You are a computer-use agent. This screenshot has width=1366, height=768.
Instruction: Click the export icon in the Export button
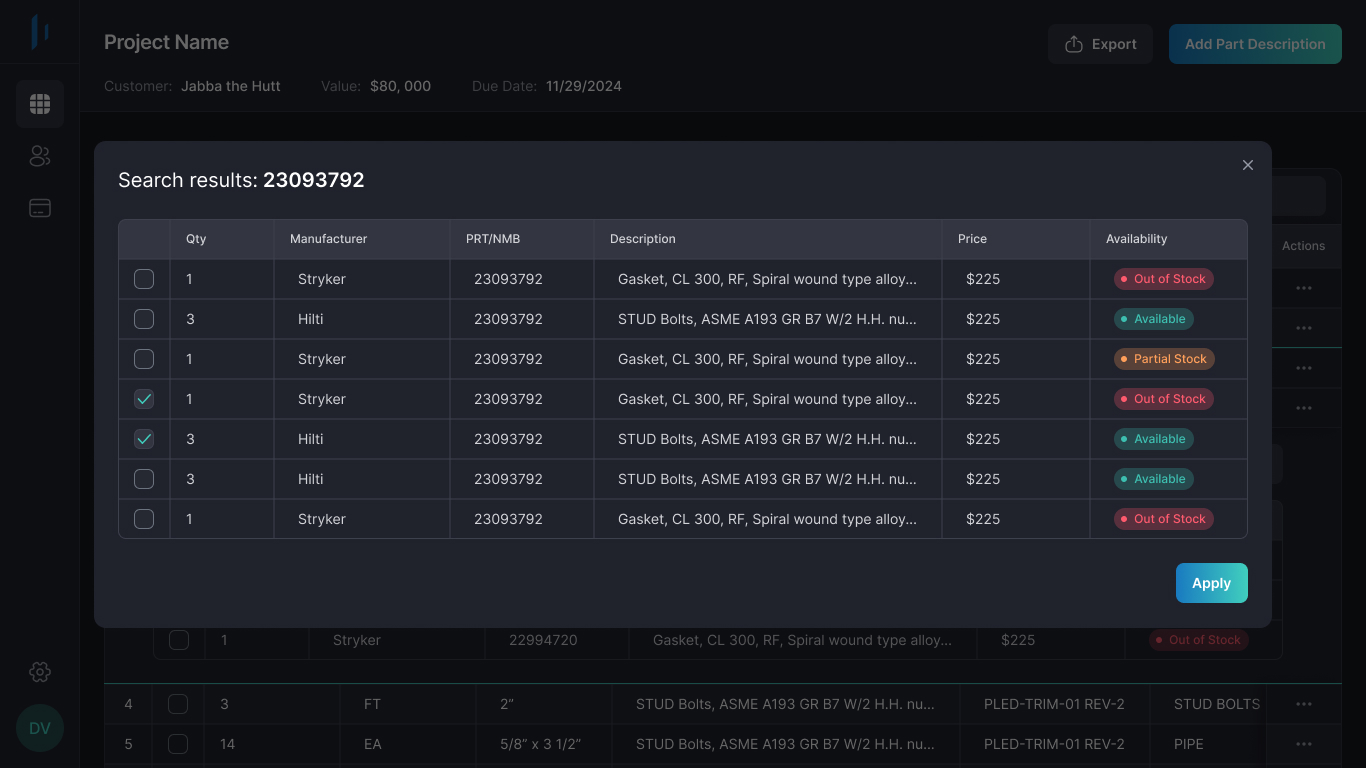tap(1074, 44)
